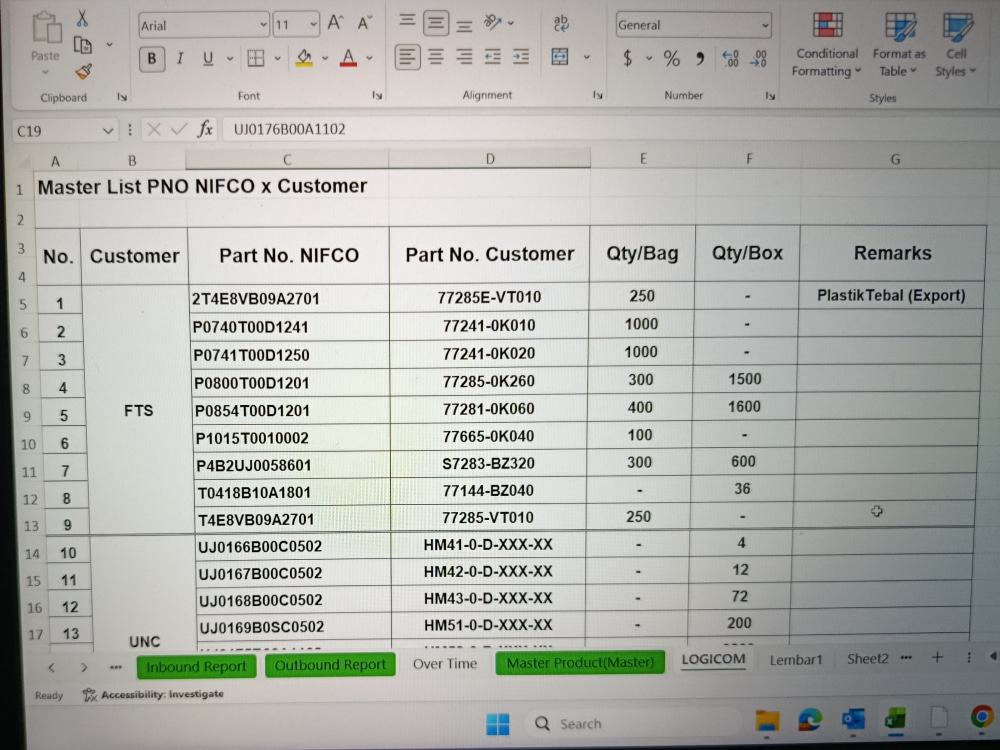This screenshot has width=1000, height=750.
Task: Click the Paste clipboard icon
Action: 47,27
